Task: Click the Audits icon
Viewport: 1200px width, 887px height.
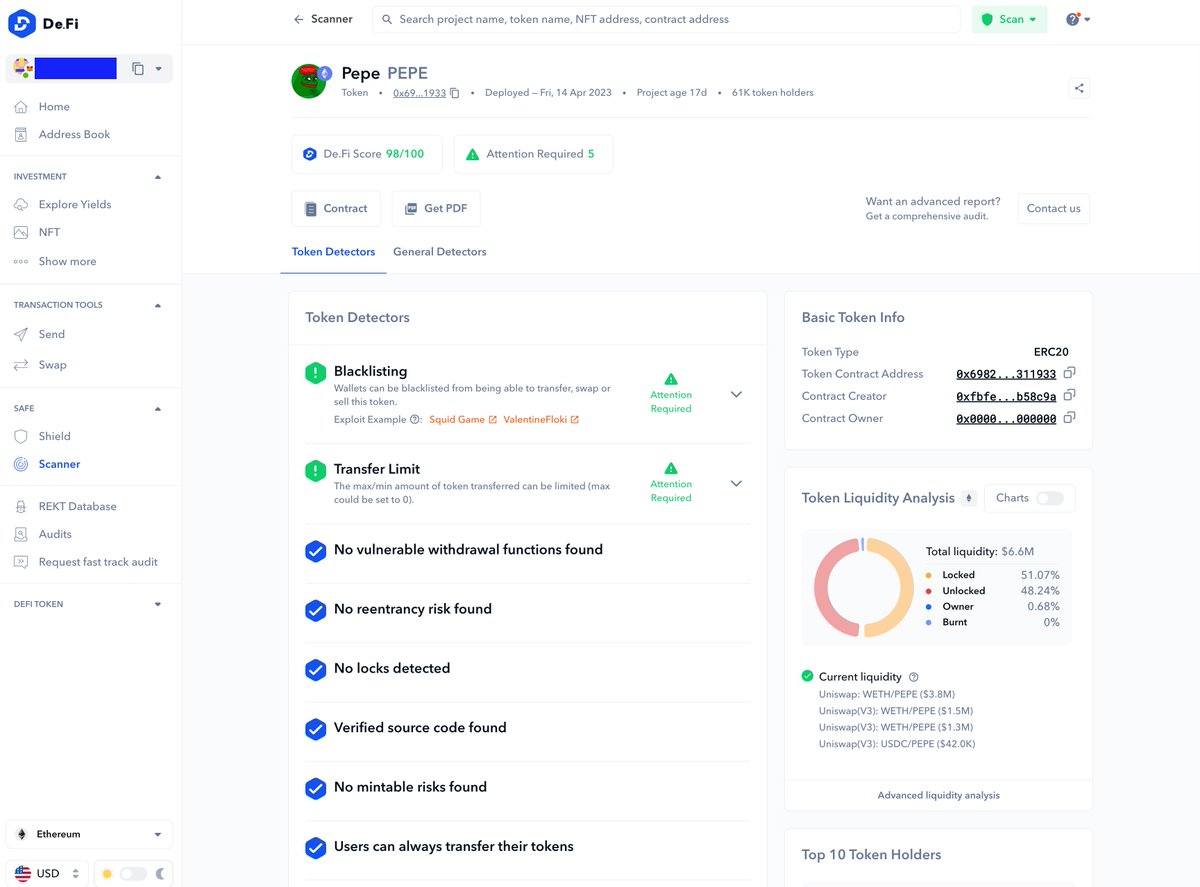Action: (x=21, y=534)
